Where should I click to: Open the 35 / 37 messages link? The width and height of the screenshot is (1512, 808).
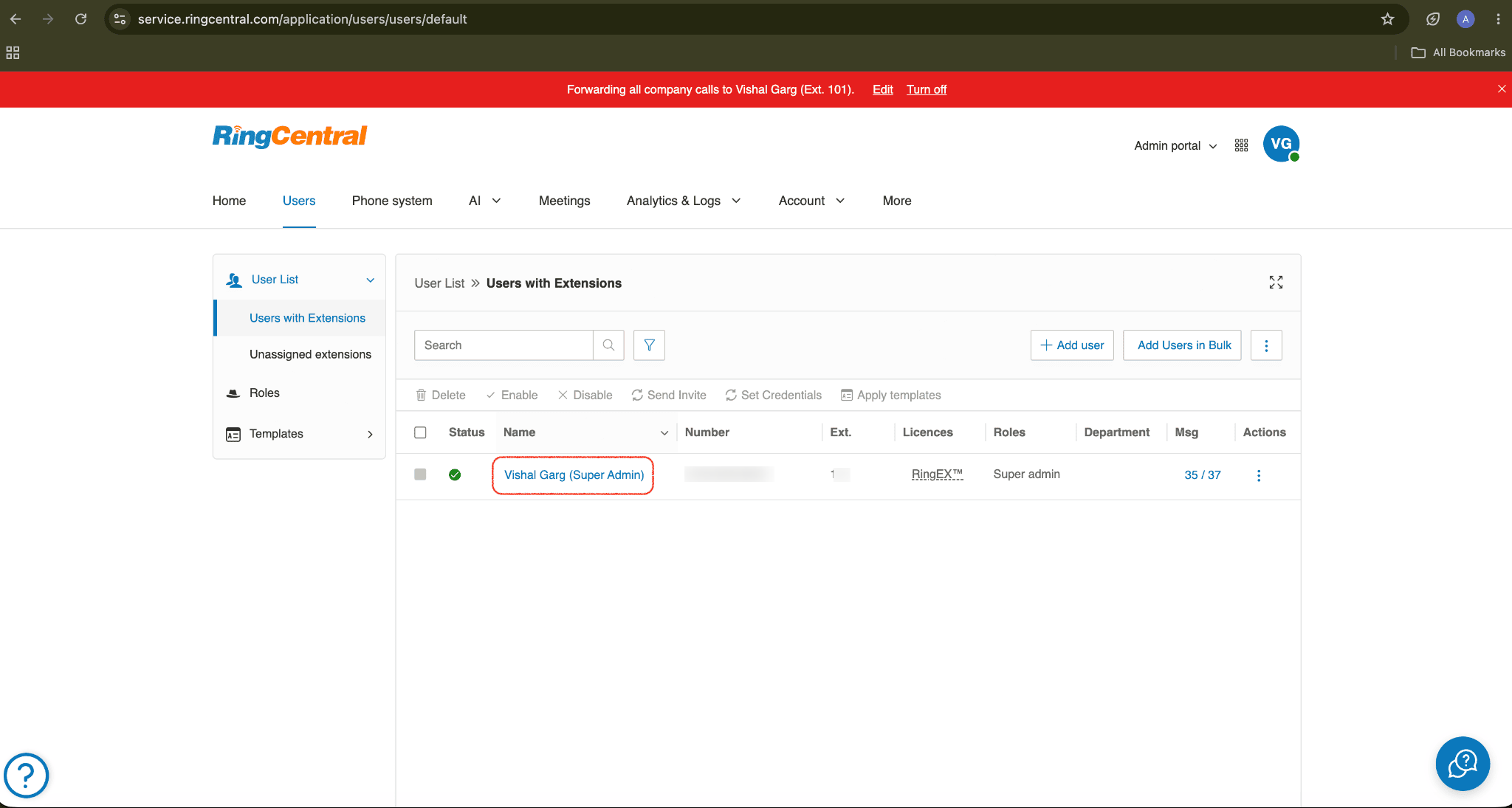pyautogui.click(x=1203, y=475)
